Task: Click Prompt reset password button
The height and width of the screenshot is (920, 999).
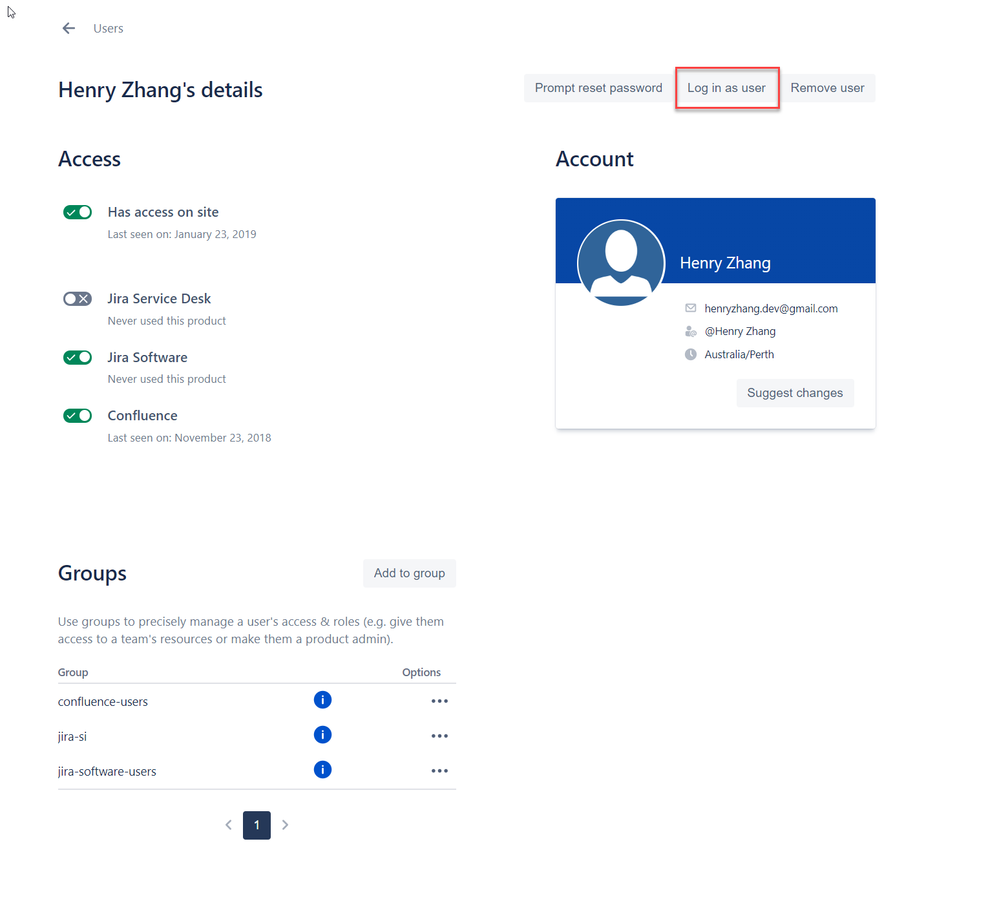Action: [598, 88]
